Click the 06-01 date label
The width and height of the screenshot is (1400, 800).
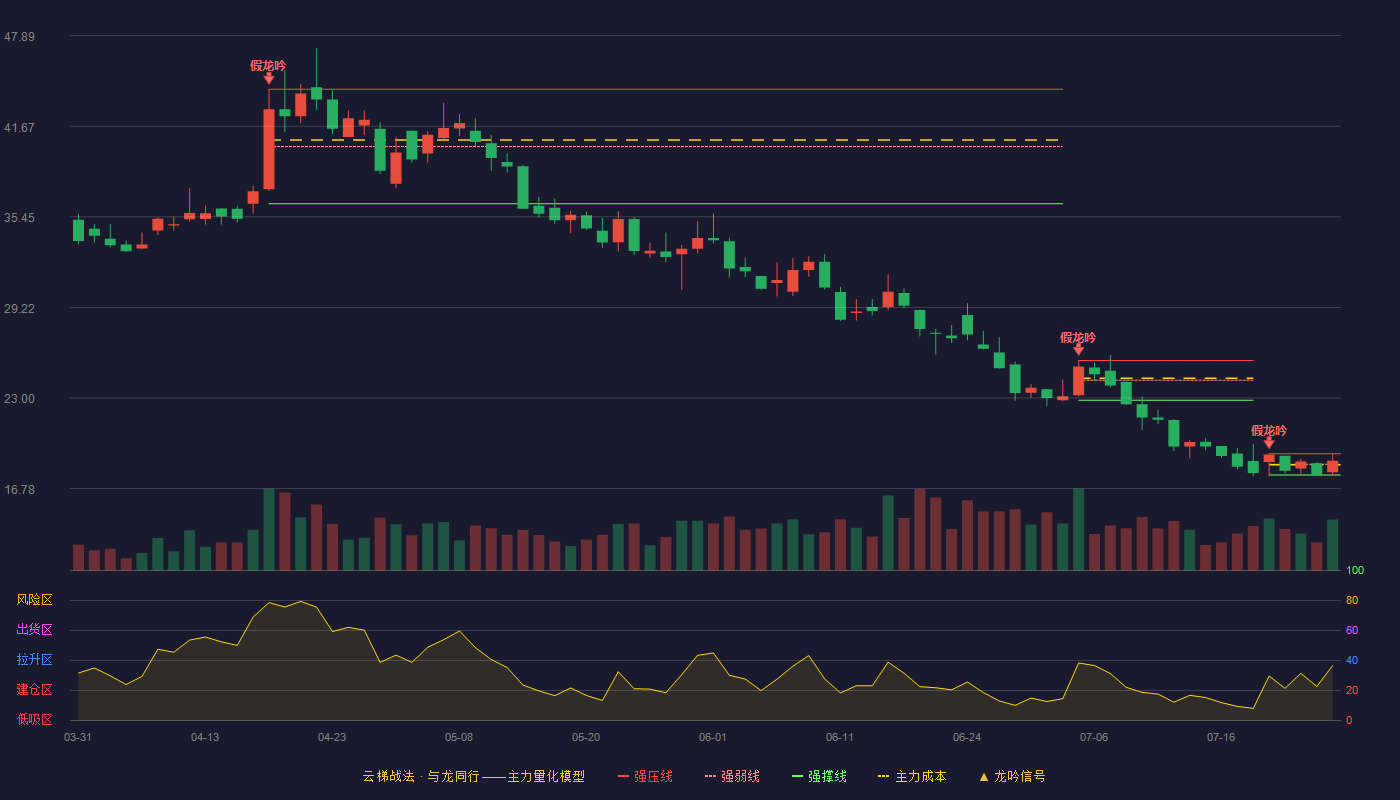coord(713,737)
